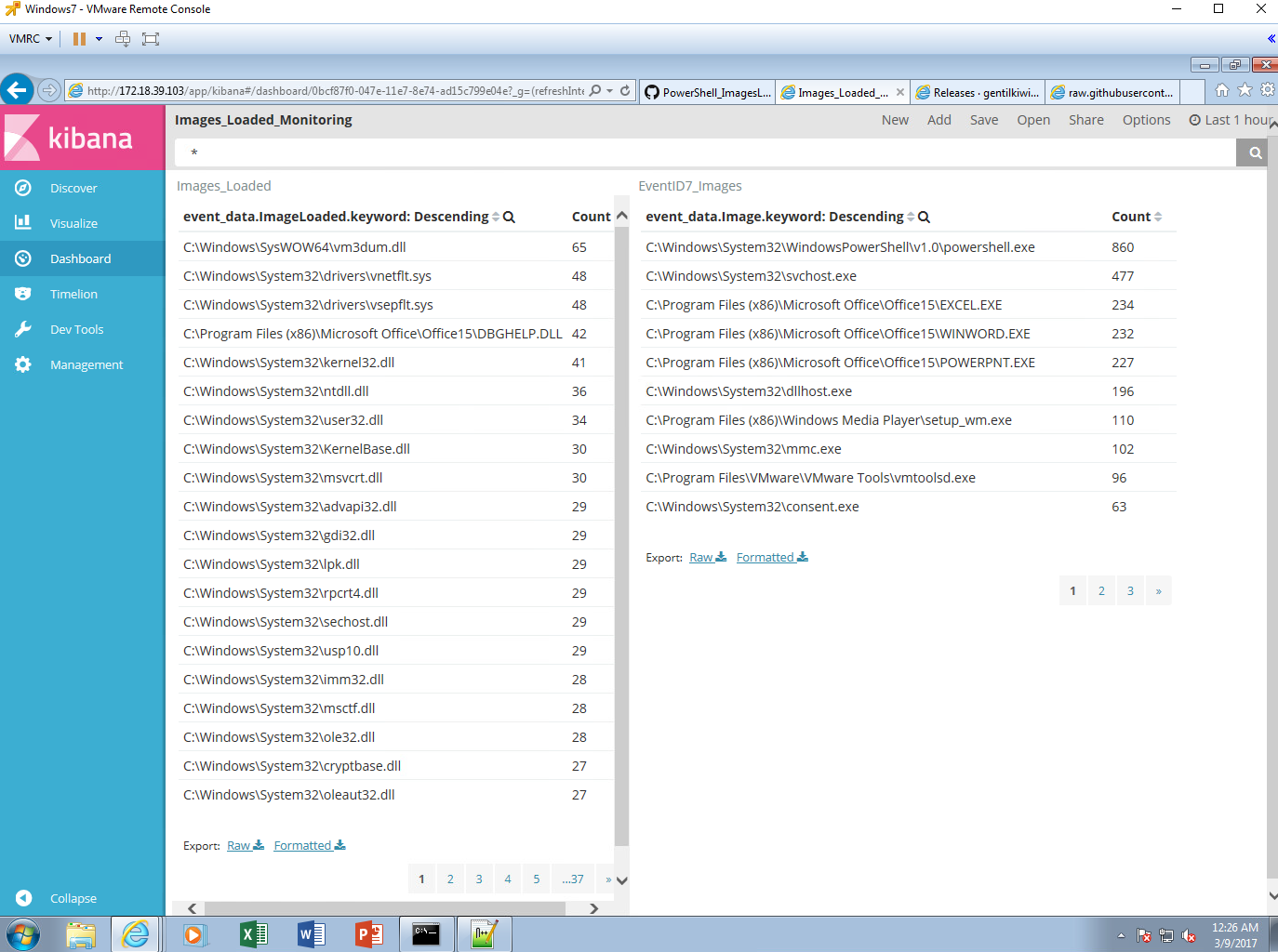1278x952 pixels.
Task: Filter on event_data.ImageLoaded.keyword magnifier icon
Action: tap(509, 218)
